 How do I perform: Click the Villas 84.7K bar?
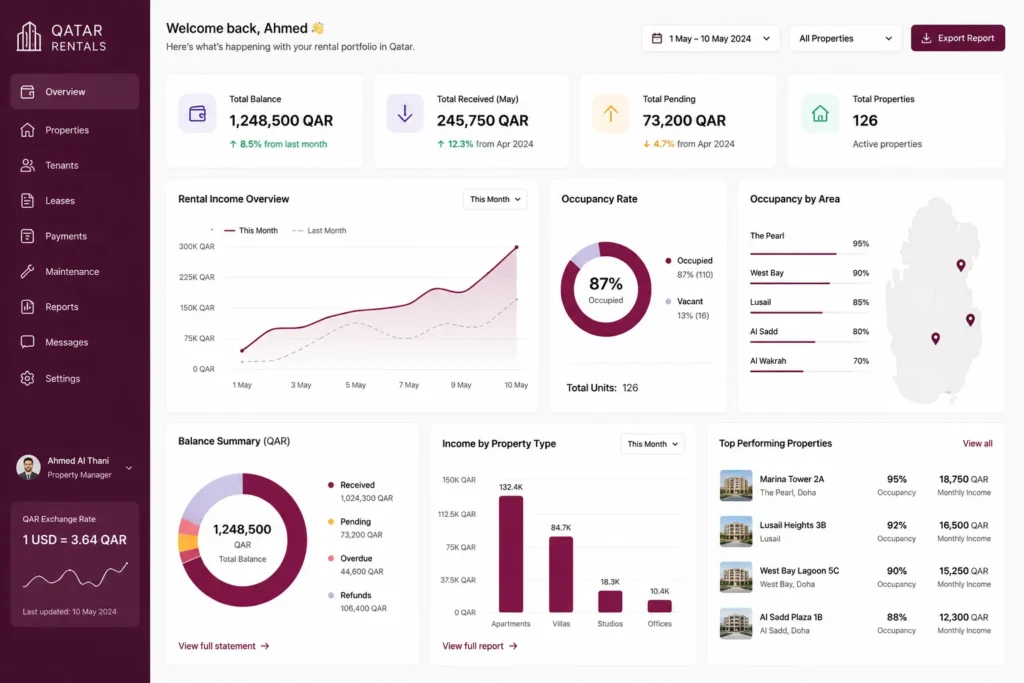click(561, 575)
